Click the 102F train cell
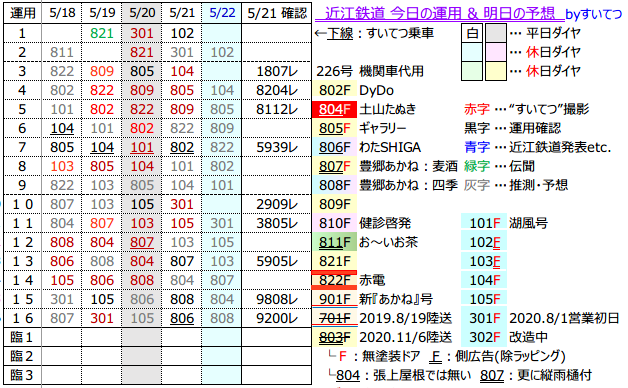This screenshot has width=628, height=388. (484, 242)
